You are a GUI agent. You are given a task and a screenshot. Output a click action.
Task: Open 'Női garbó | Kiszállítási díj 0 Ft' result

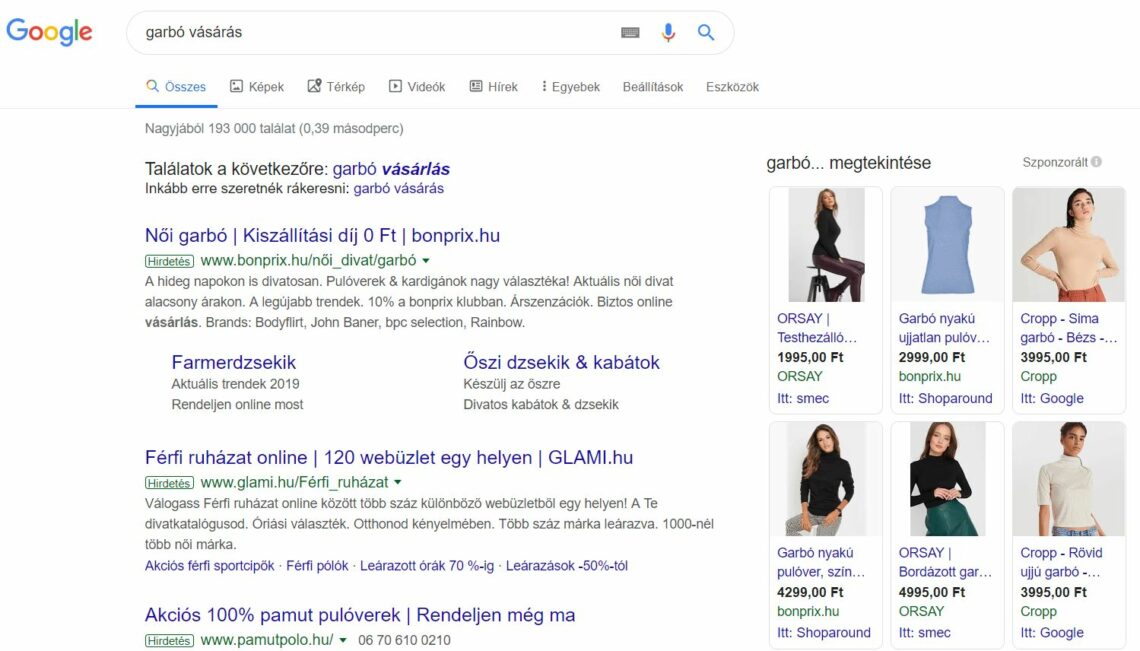pyautogui.click(x=322, y=236)
